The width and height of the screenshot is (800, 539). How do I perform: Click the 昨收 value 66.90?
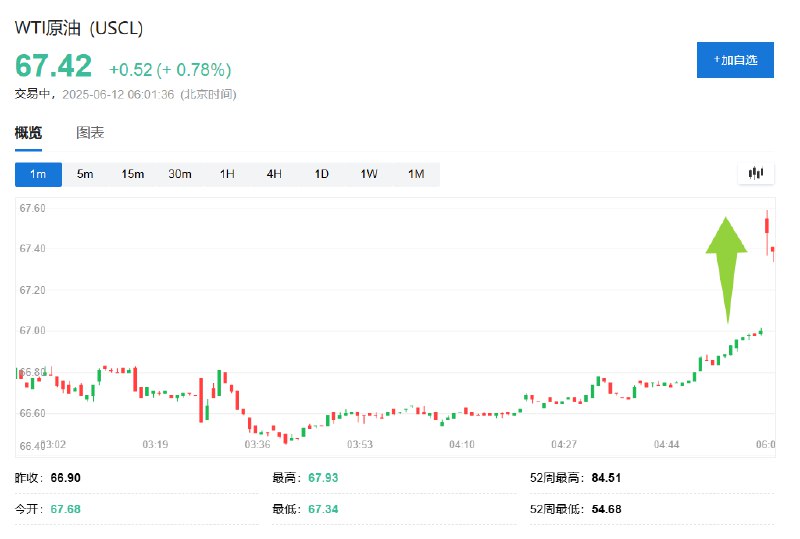click(65, 478)
